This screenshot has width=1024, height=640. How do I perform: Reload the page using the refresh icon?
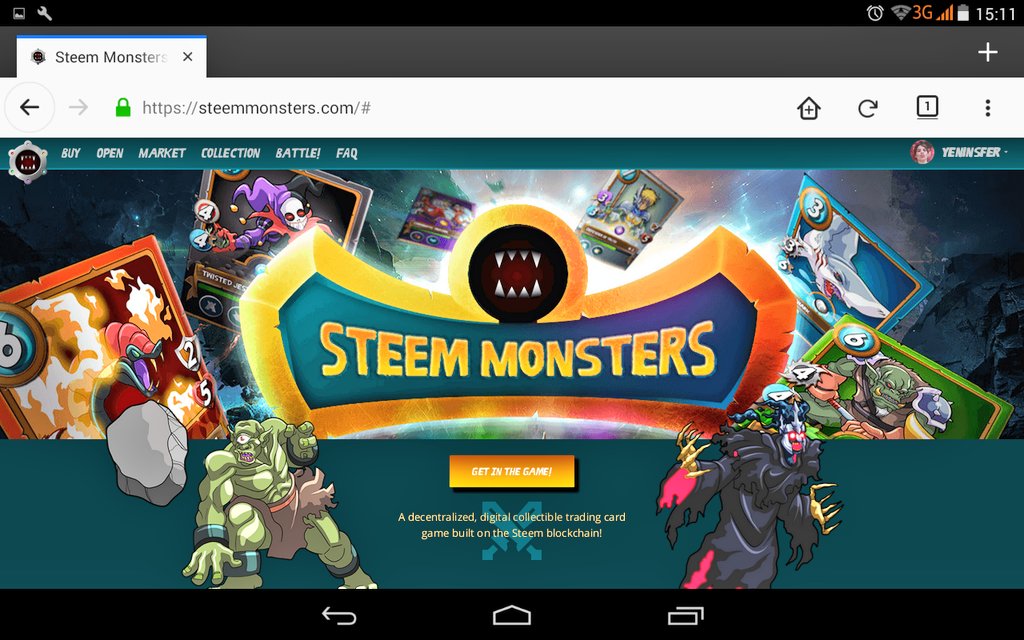tap(868, 107)
